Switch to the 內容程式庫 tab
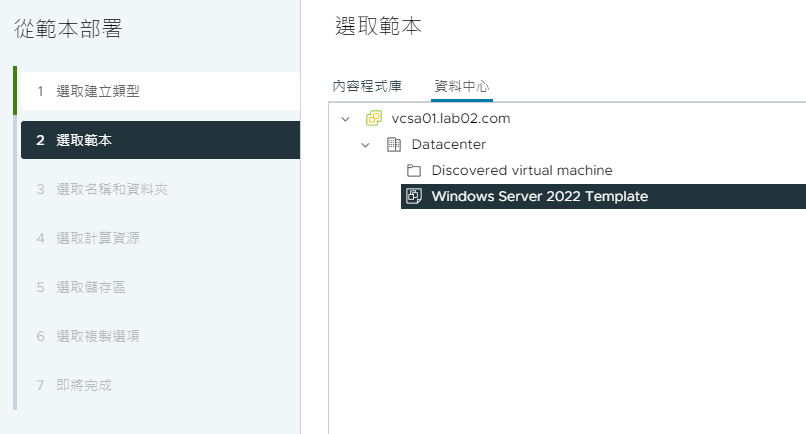Image resolution: width=806 pixels, height=434 pixels. (x=367, y=86)
